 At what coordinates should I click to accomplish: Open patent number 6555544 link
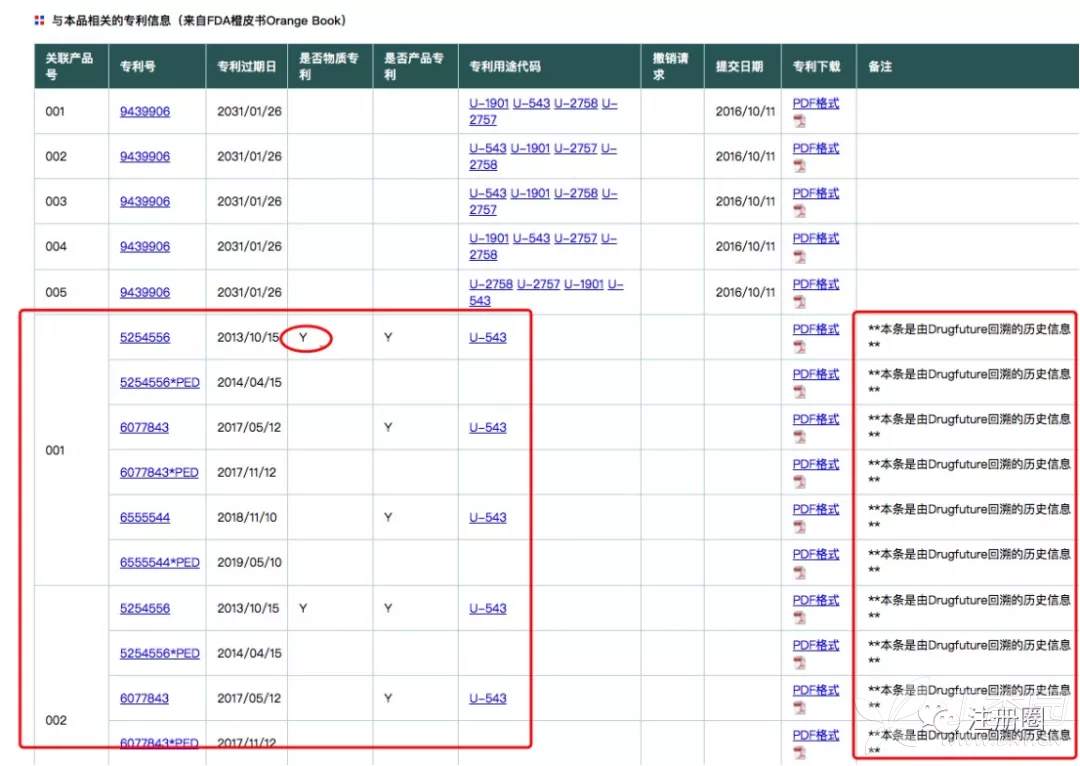tap(145, 517)
